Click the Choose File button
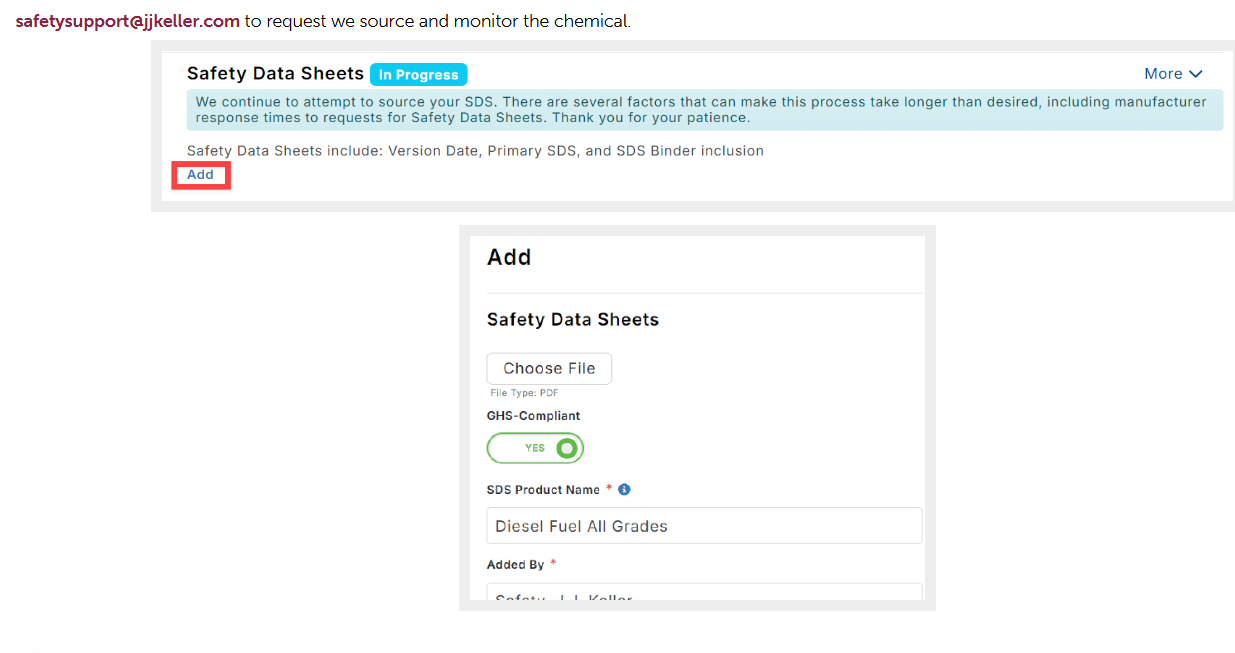The height and width of the screenshot is (653, 1235). click(549, 368)
